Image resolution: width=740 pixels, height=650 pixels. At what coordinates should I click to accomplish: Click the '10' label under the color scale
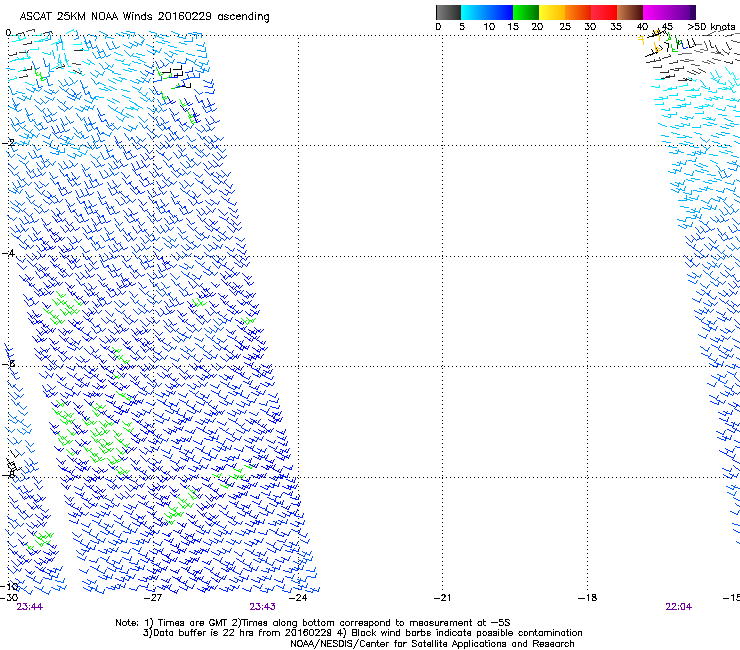pos(489,27)
